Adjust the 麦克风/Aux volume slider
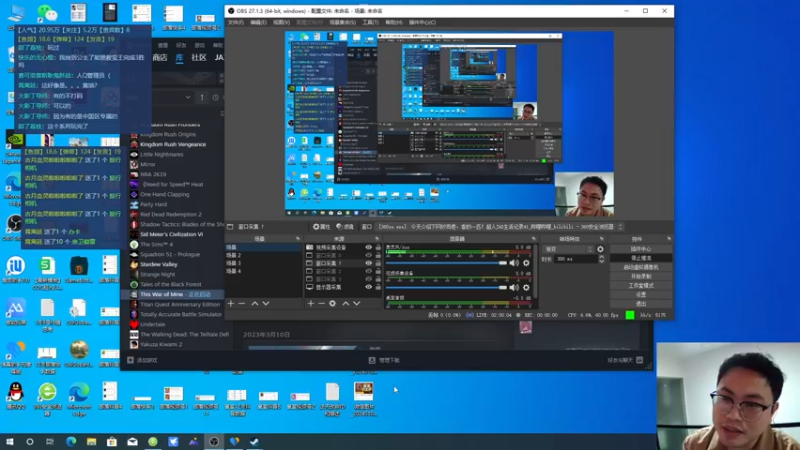 click(x=446, y=263)
